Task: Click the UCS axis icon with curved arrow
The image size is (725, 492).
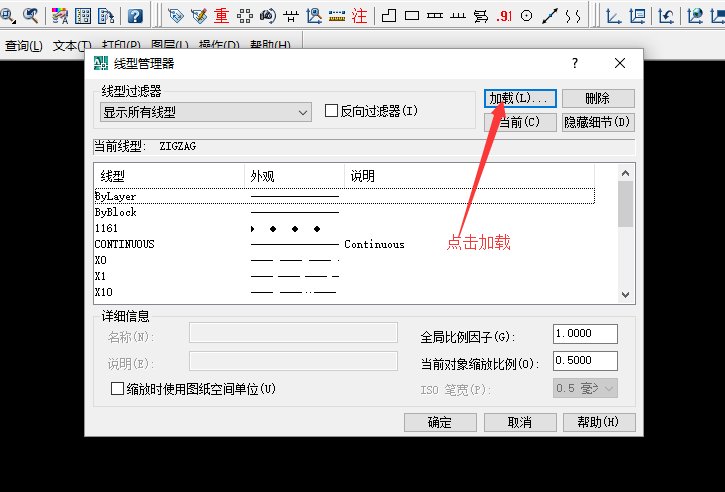Action: 666,16
